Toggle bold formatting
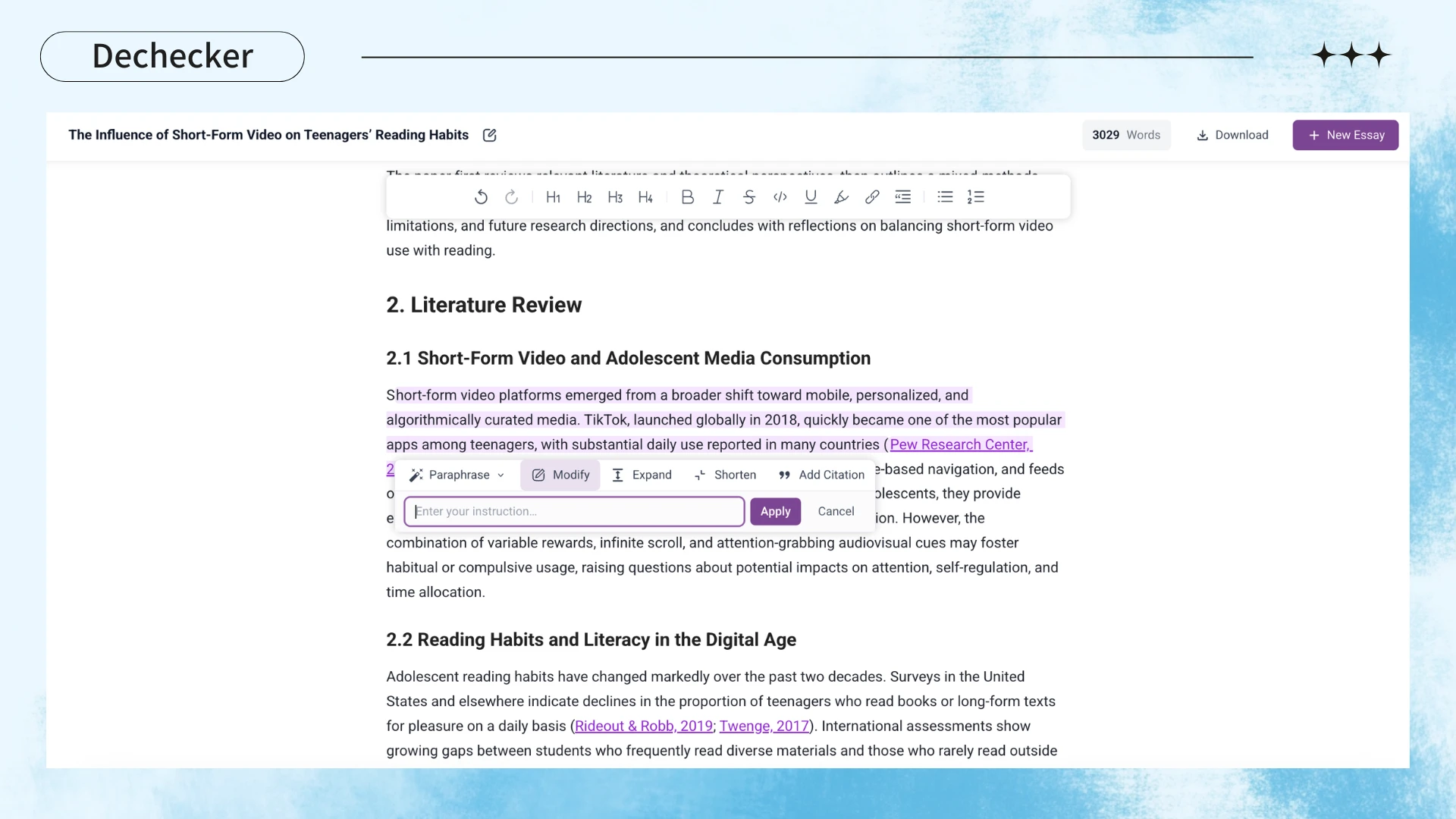This screenshot has width=1456, height=819. [x=687, y=197]
